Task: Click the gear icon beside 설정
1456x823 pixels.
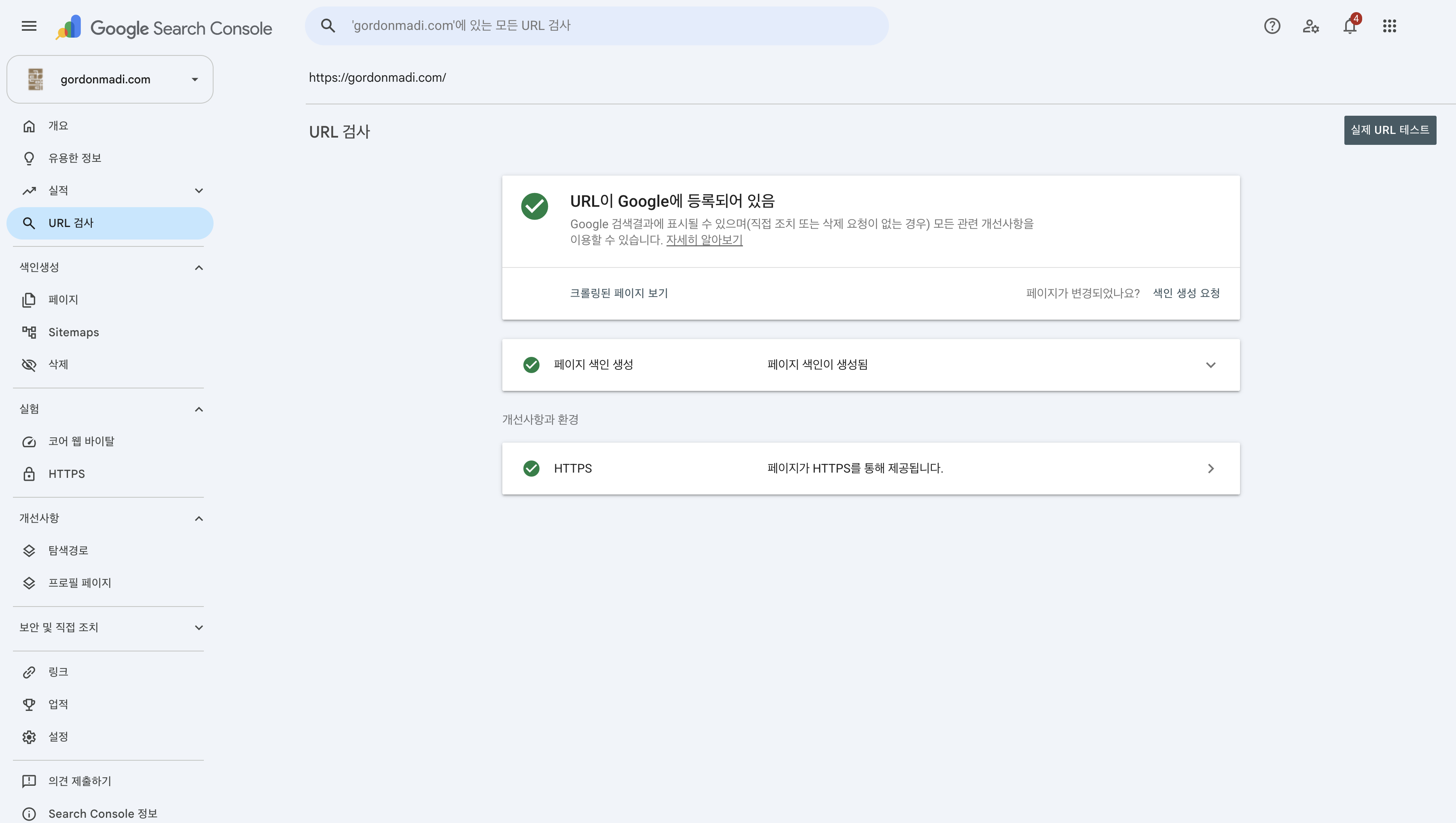Action: (x=29, y=737)
